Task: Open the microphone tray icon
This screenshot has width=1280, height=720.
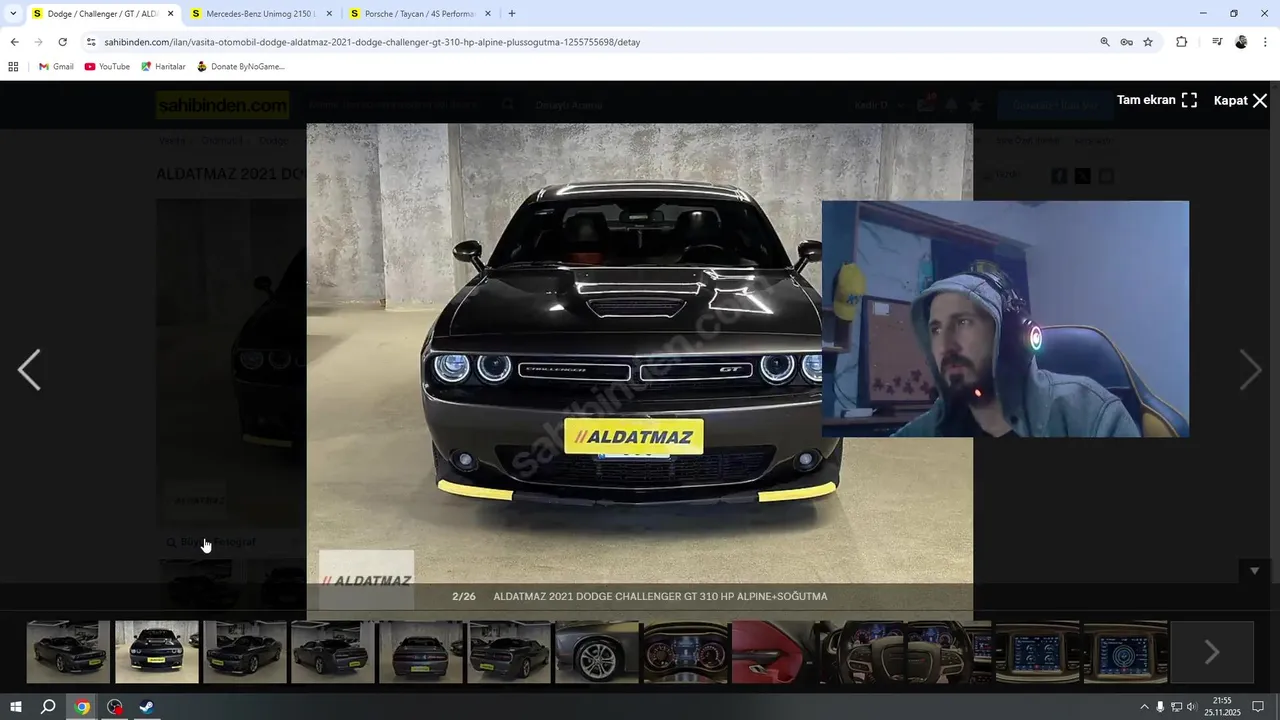Action: [1160, 707]
